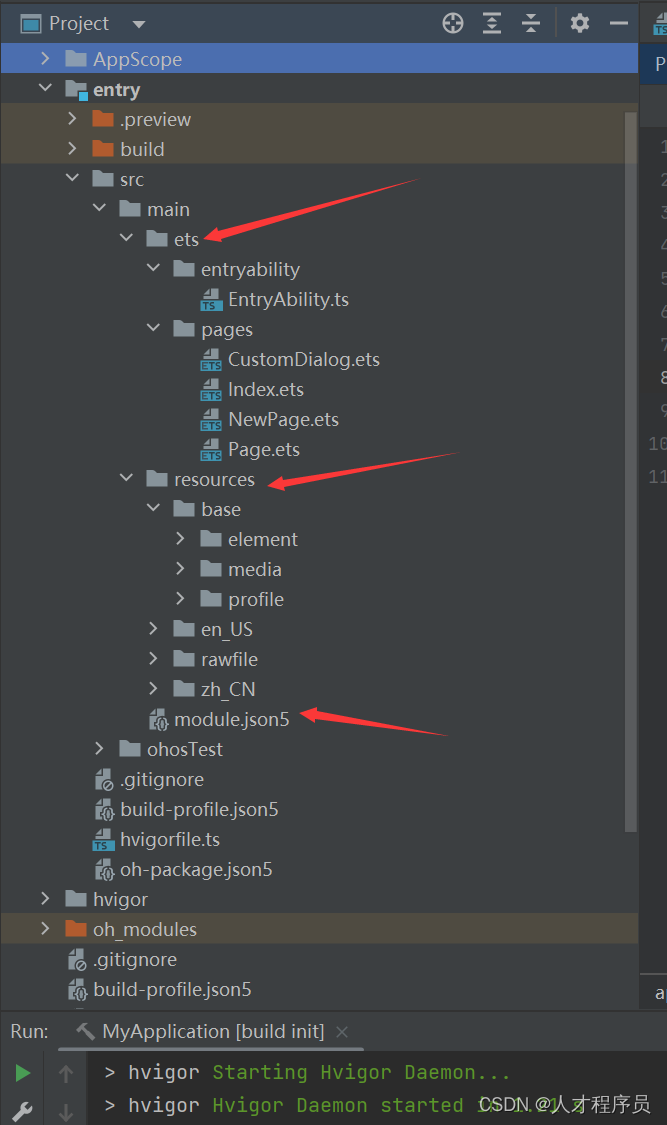
Task: Select root-level .gitignore file name
Action: pos(135,960)
